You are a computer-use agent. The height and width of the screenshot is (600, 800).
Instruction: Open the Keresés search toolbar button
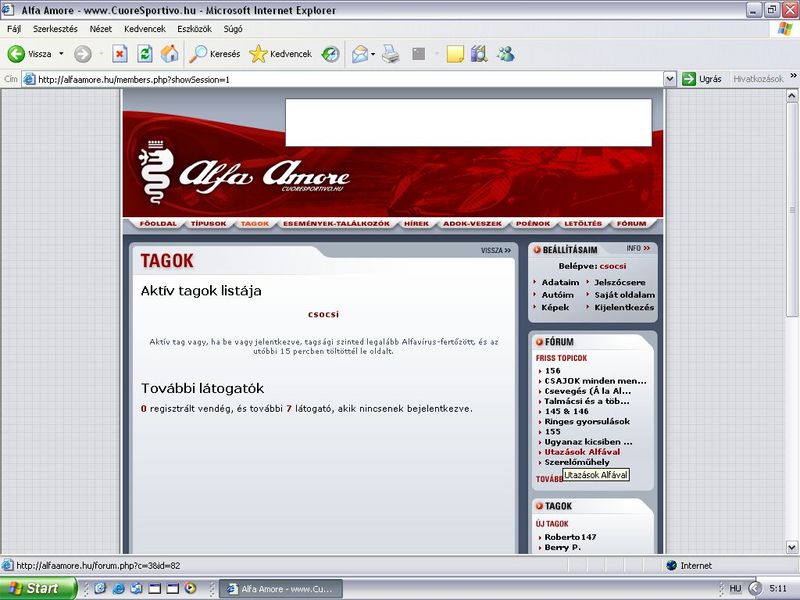tap(215, 54)
